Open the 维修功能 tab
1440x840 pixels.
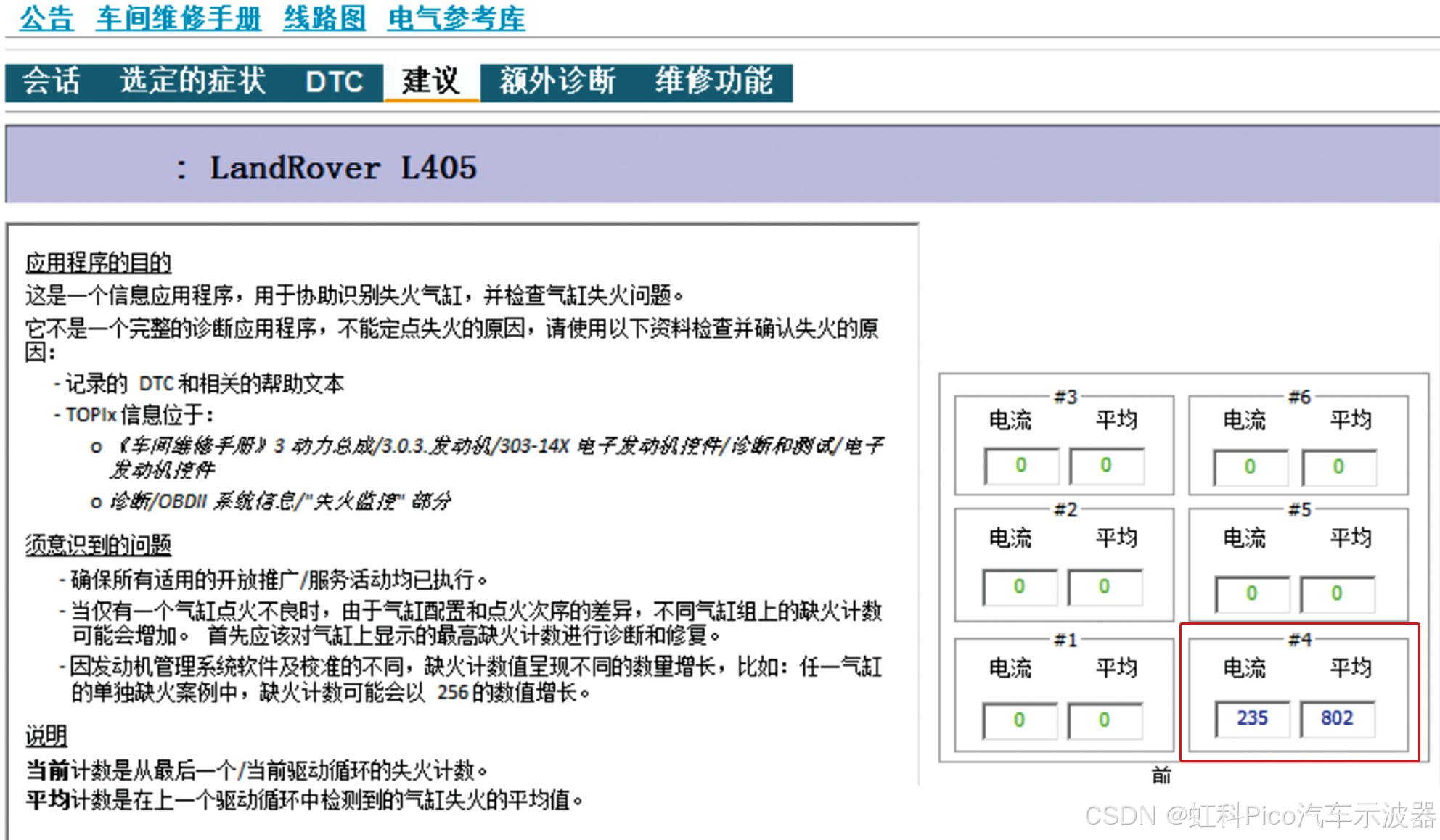(713, 81)
